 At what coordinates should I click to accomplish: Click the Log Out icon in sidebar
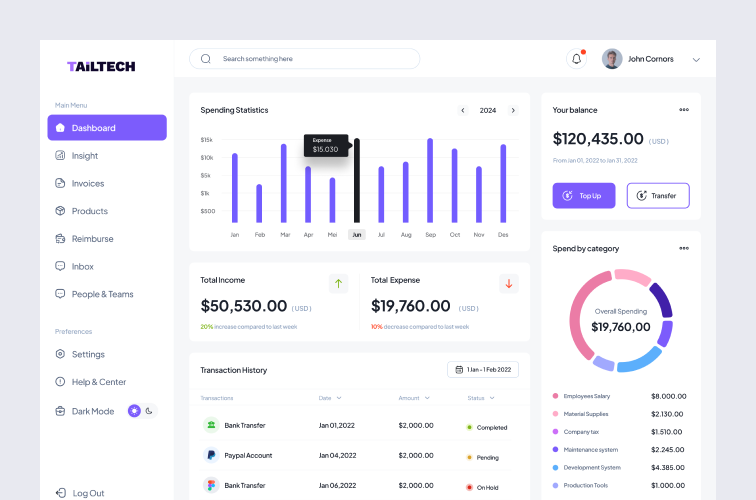(61, 493)
